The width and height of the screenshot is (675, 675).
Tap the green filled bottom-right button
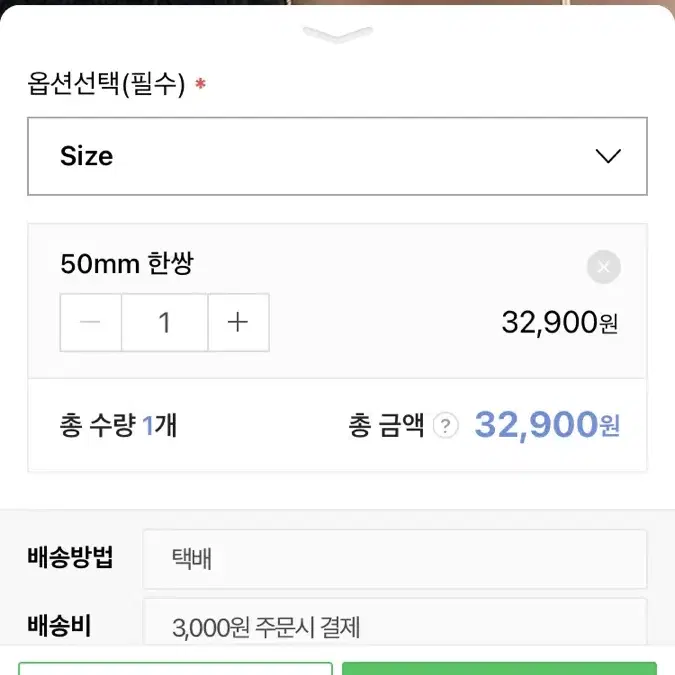pyautogui.click(x=499, y=669)
